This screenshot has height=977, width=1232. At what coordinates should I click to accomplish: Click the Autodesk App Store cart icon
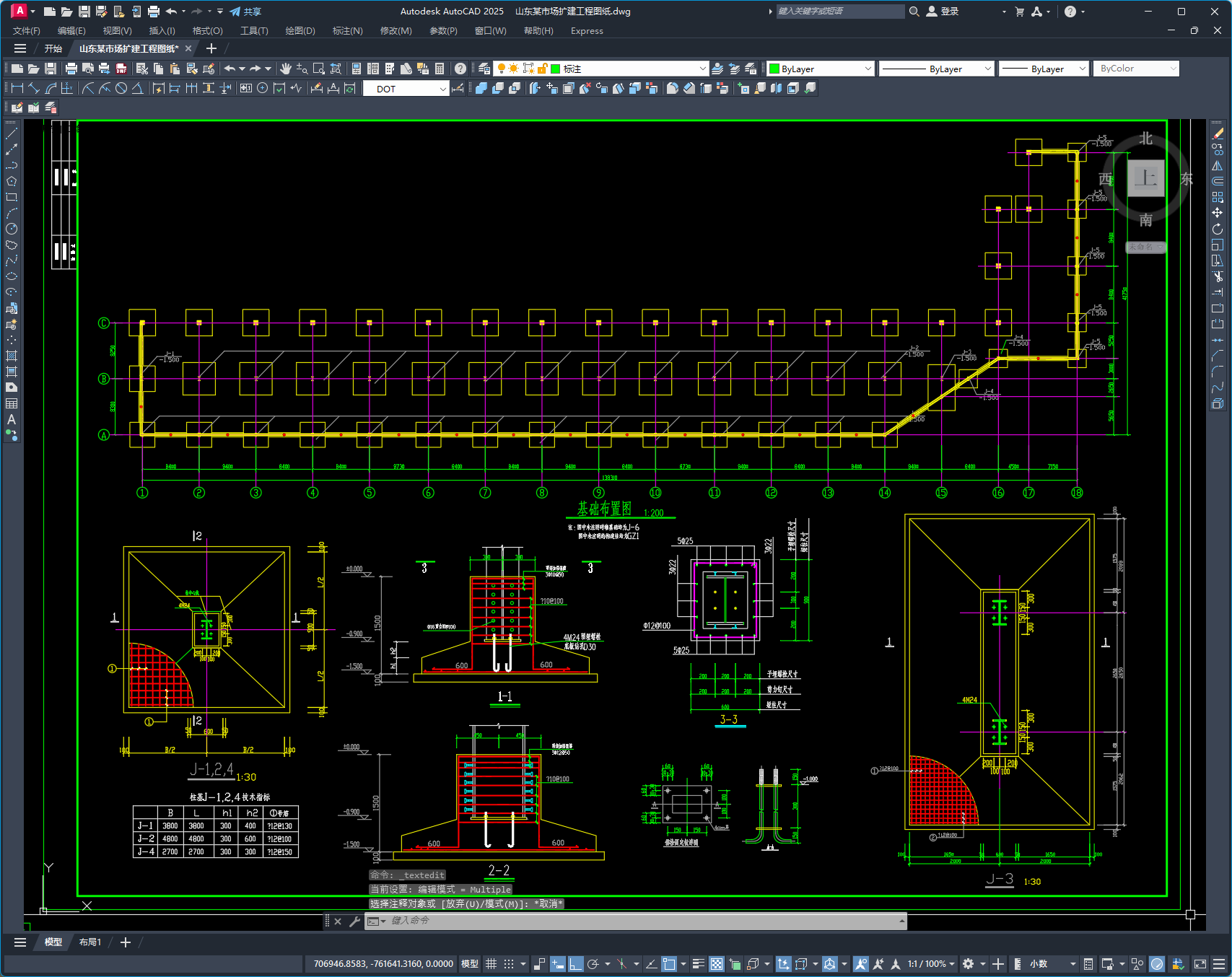click(x=1019, y=12)
